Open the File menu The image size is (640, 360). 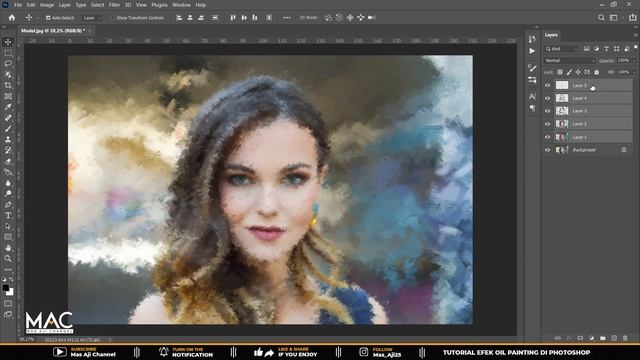pos(18,5)
